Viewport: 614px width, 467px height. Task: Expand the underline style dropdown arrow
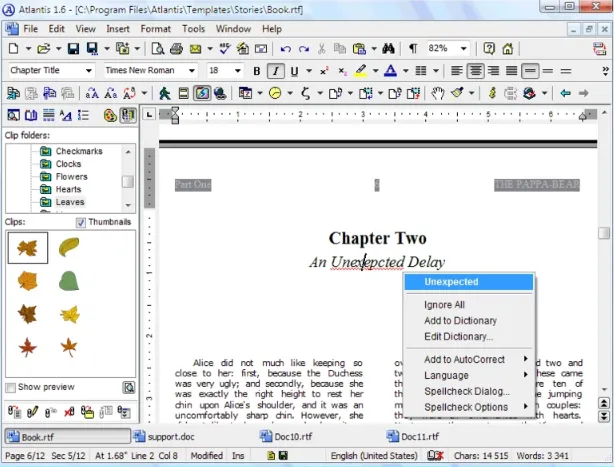(309, 71)
